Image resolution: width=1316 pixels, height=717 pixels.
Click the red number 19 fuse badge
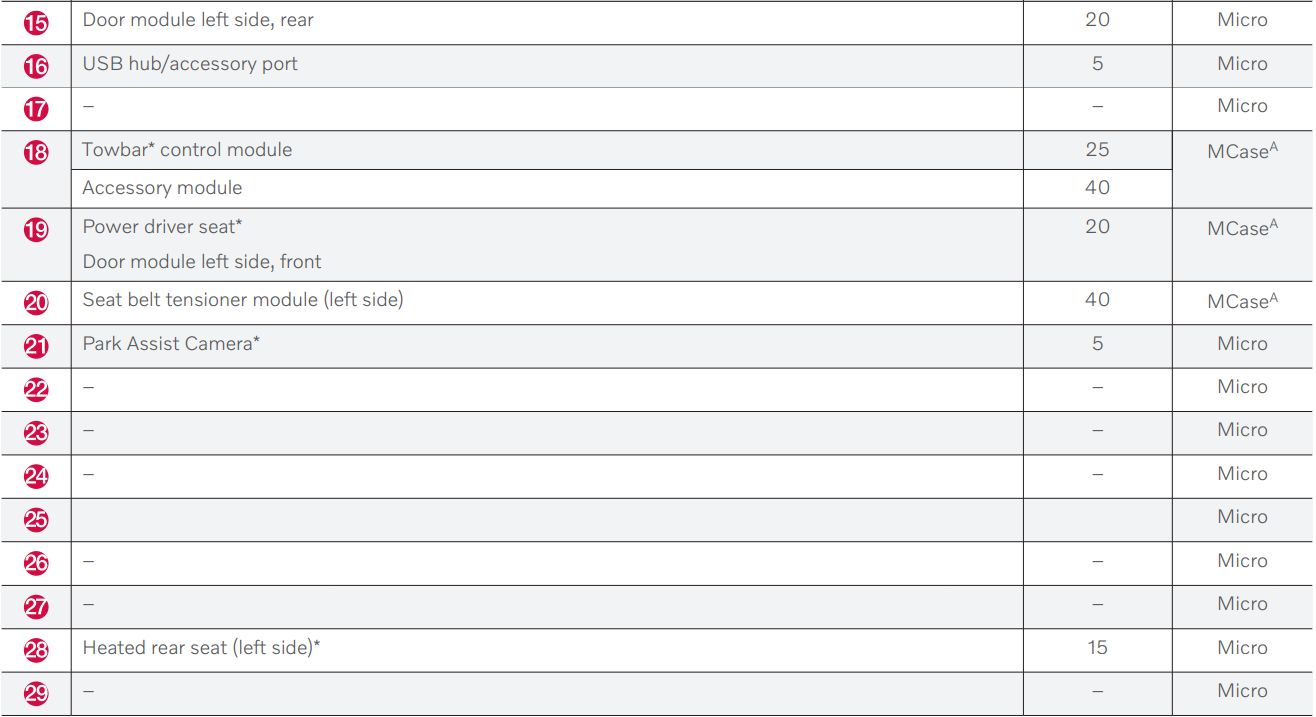(36, 230)
